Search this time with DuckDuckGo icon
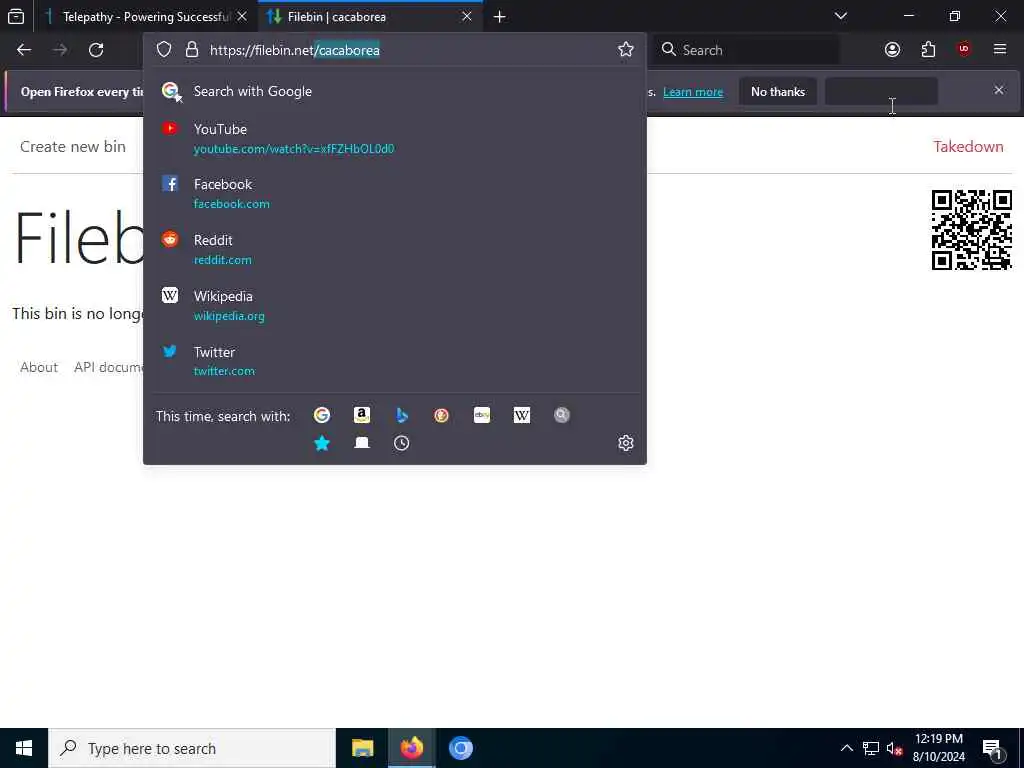The image size is (1024, 768). coord(441,415)
